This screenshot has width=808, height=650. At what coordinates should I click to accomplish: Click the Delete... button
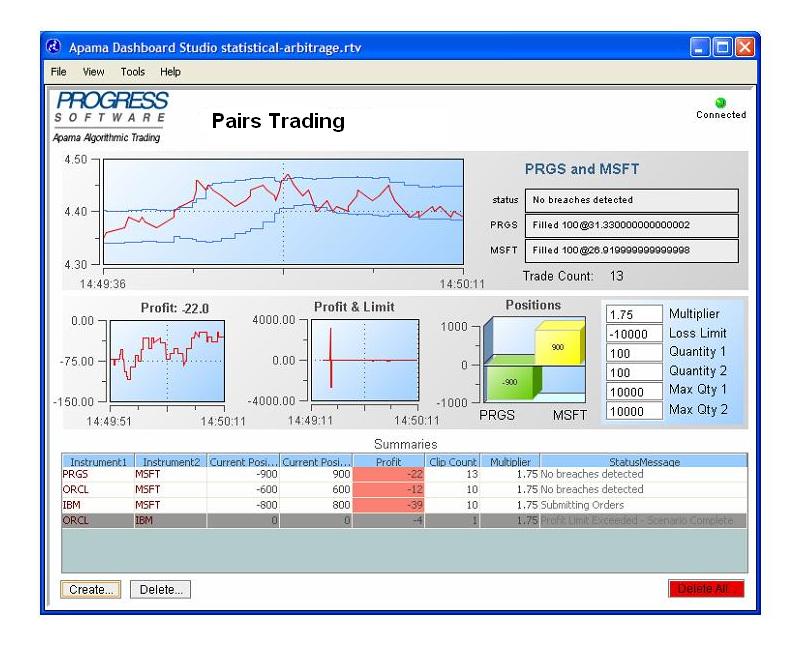click(x=160, y=589)
